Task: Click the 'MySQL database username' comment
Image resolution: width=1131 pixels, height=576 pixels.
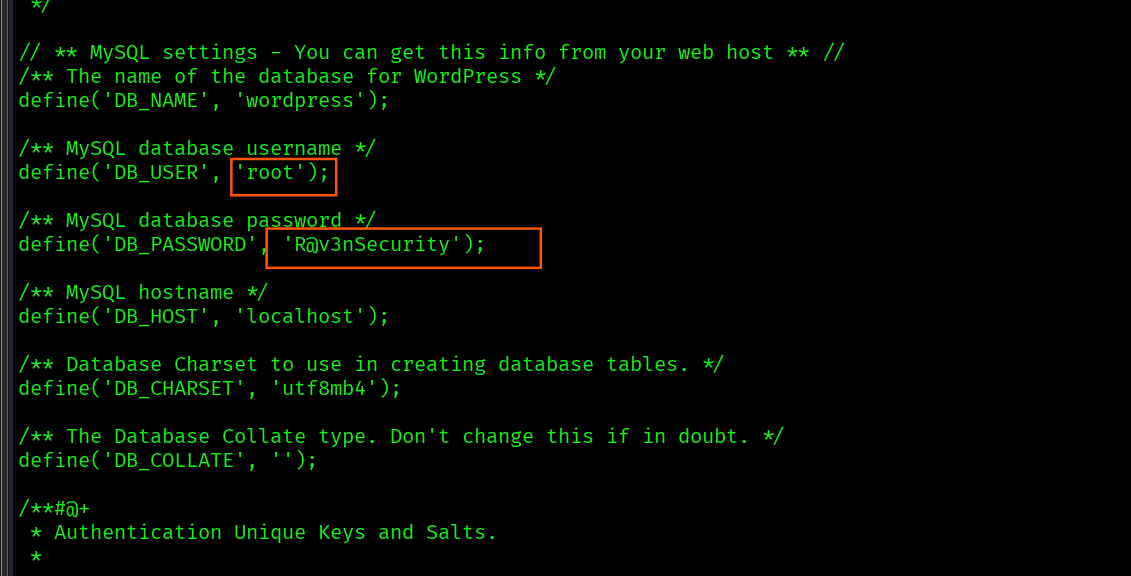Action: (197, 149)
